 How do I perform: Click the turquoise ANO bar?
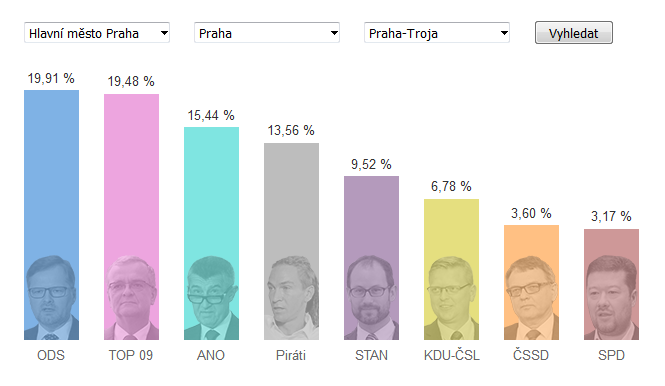(x=211, y=191)
